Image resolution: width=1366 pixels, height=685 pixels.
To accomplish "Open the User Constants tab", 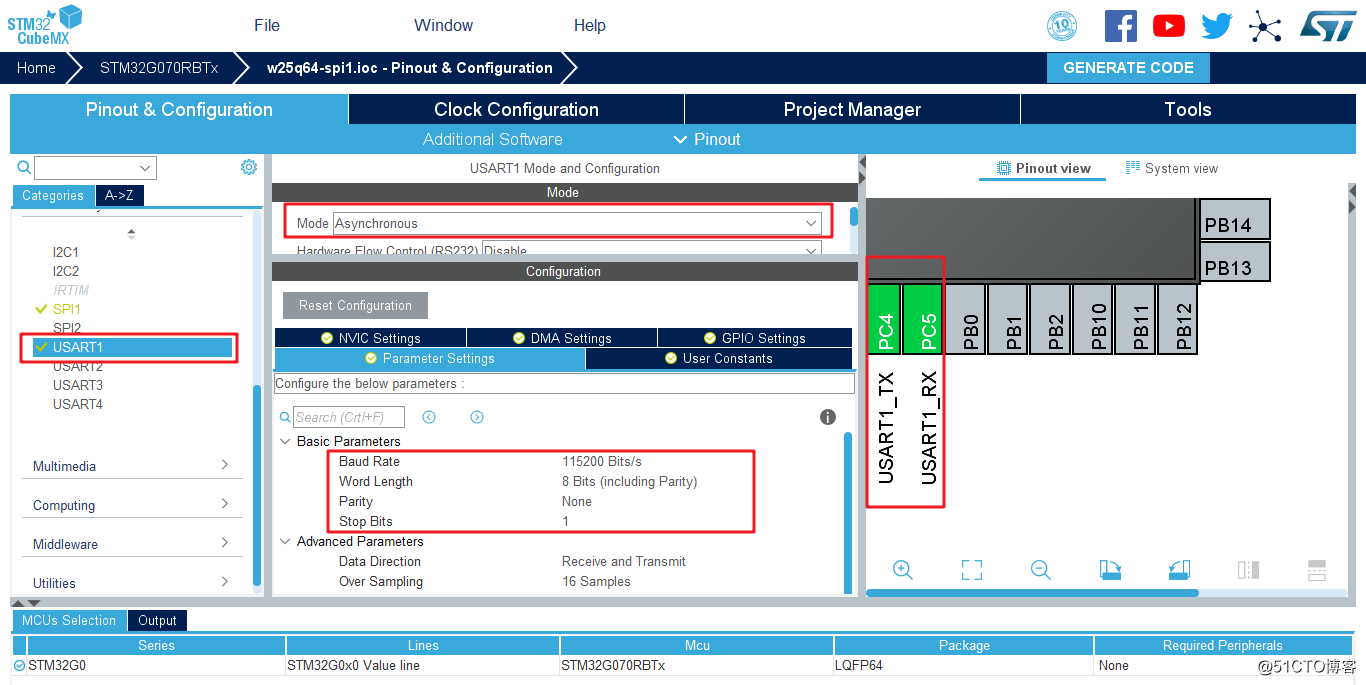I will coord(719,358).
